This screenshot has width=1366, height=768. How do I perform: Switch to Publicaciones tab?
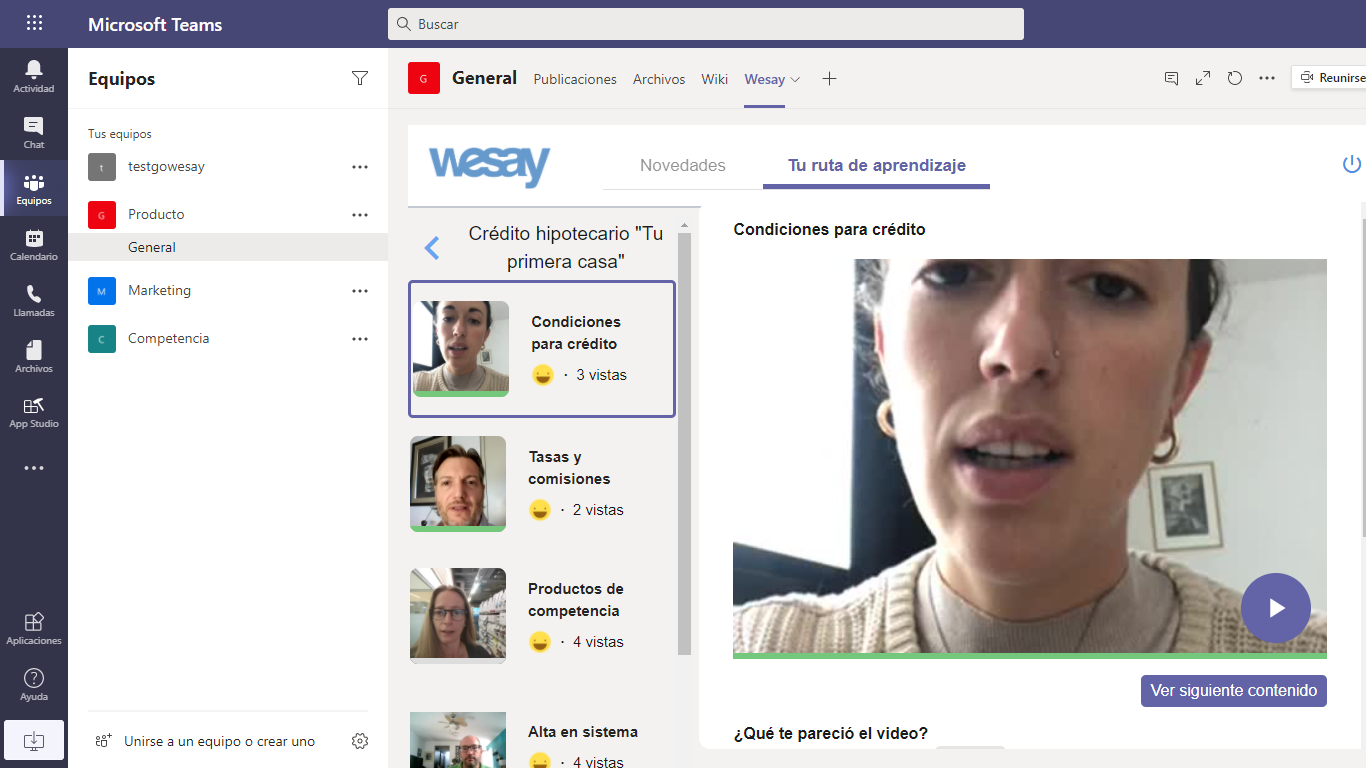(x=575, y=79)
